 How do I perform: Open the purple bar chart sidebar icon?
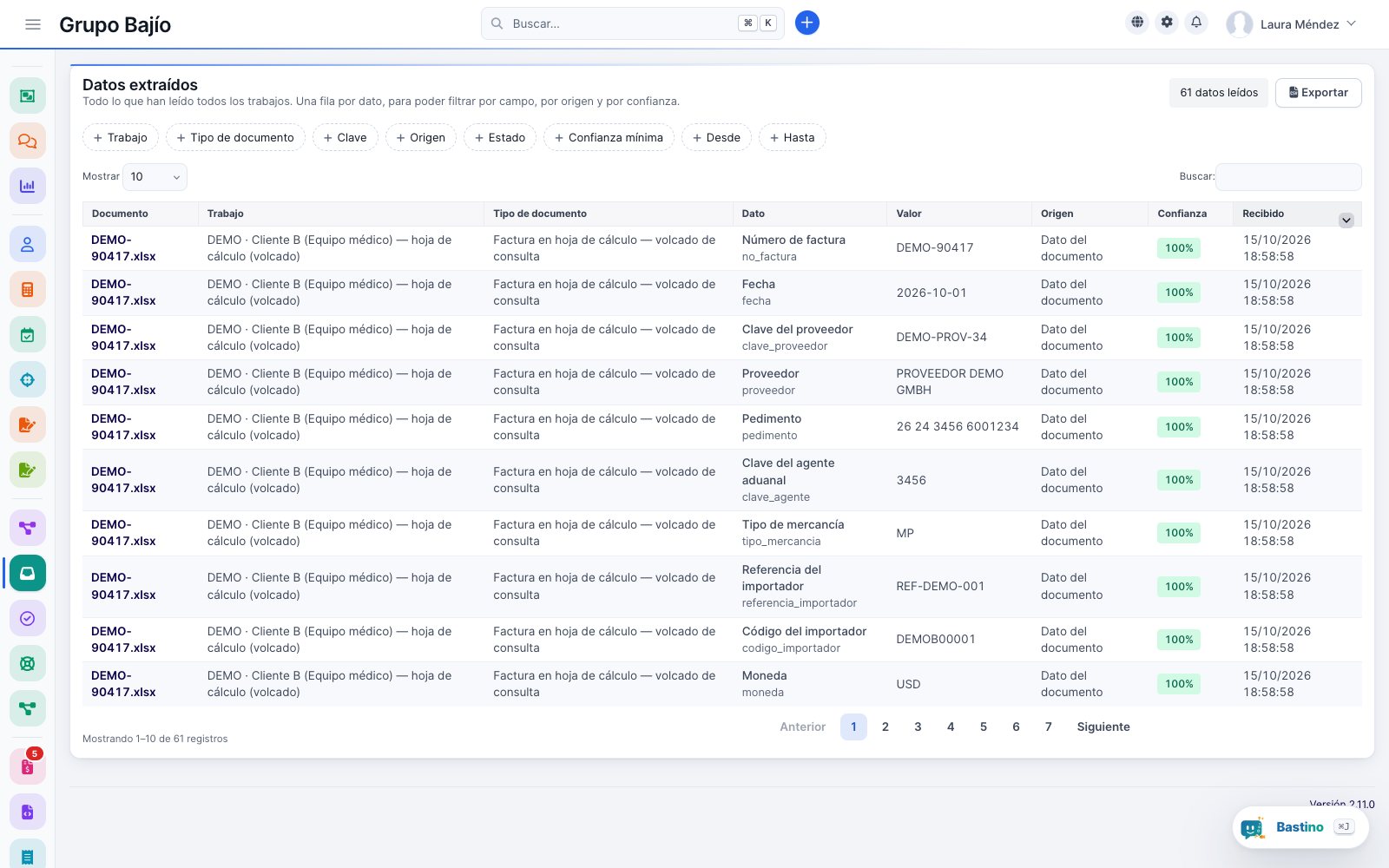[x=28, y=186]
